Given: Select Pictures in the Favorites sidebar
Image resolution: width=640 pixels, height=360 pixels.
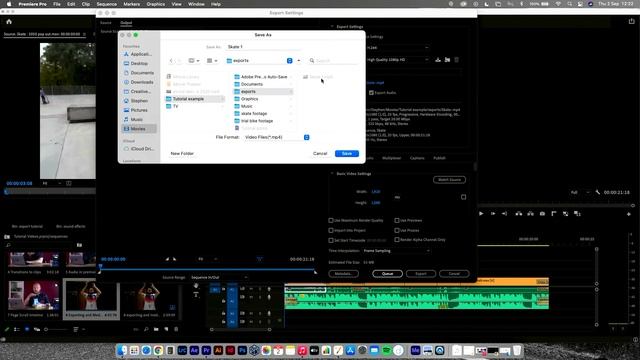Looking at the screenshot, I should (139, 110).
